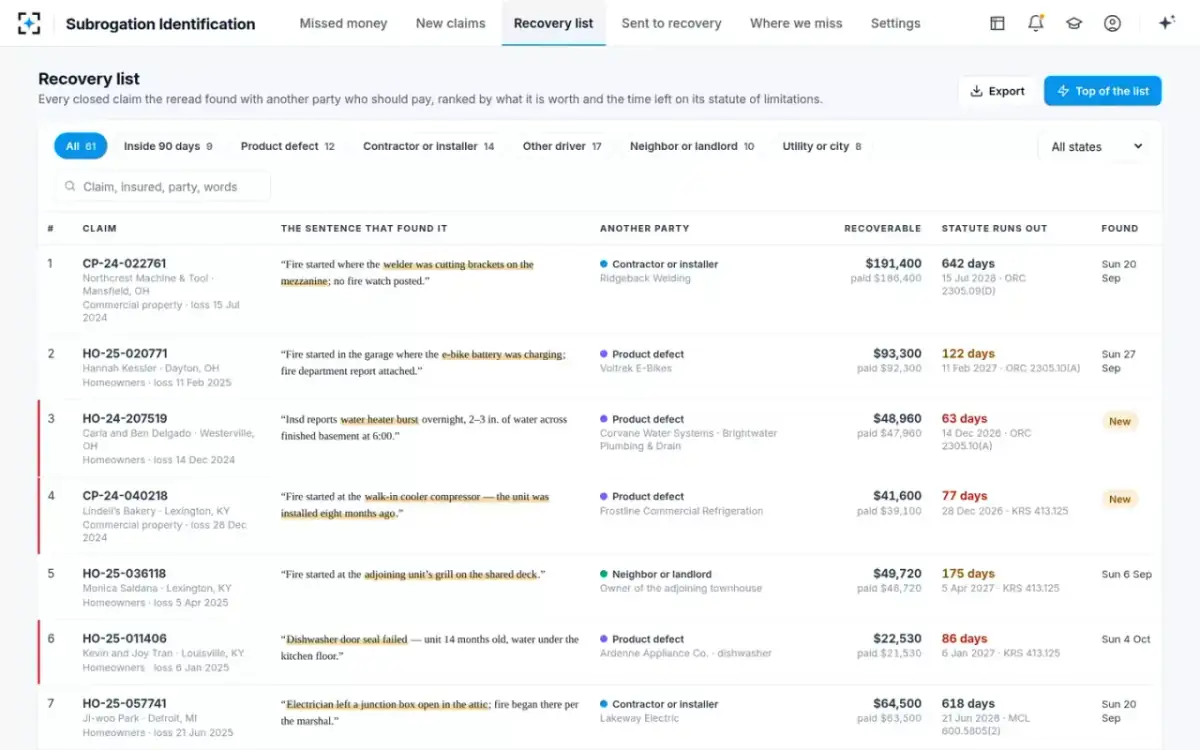
Task: Filter by Neighbor or landlord chip
Action: click(692, 146)
